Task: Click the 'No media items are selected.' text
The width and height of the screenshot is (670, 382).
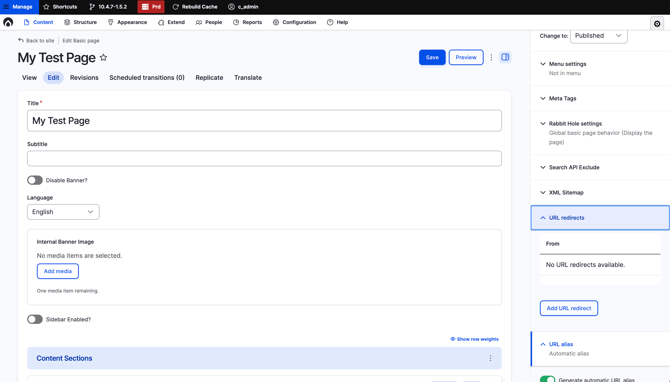Action: point(79,256)
